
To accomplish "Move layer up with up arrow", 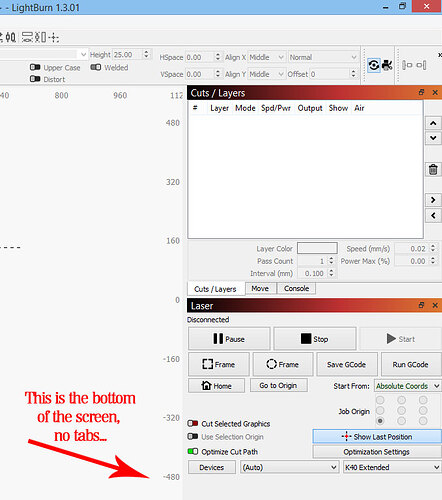I will coord(433,123).
